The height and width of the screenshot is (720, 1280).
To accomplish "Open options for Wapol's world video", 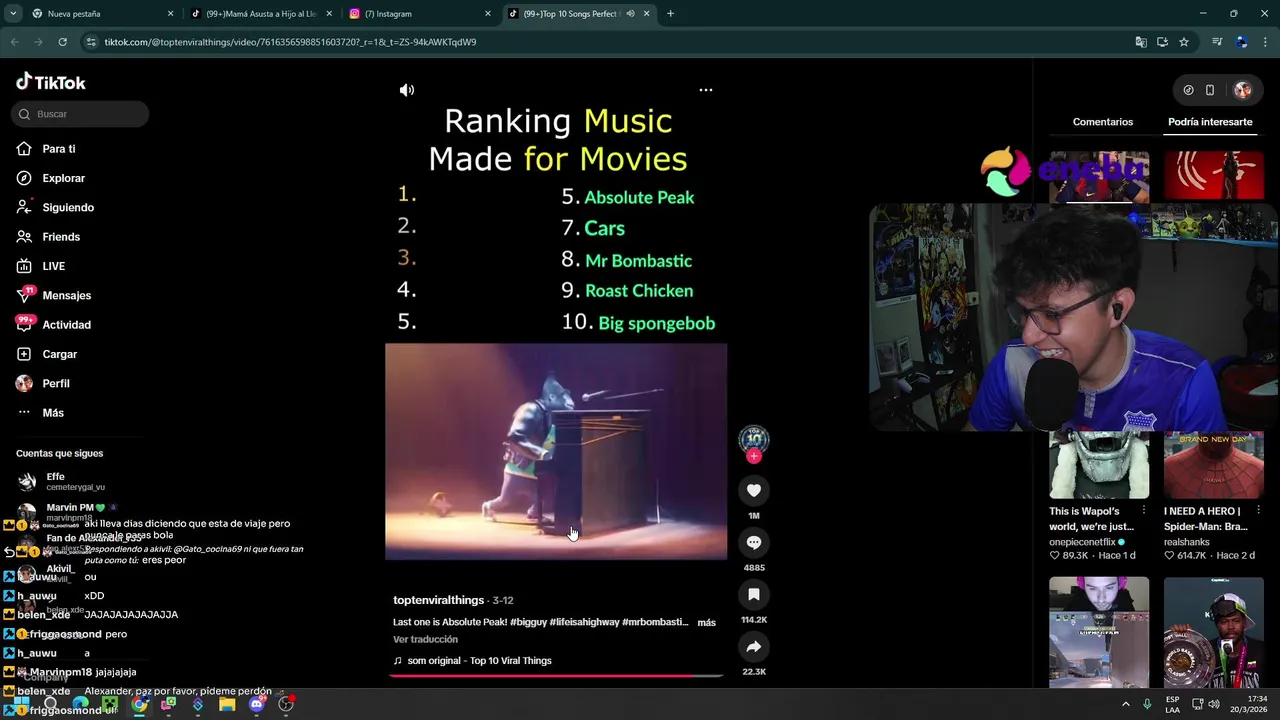I will (1144, 511).
